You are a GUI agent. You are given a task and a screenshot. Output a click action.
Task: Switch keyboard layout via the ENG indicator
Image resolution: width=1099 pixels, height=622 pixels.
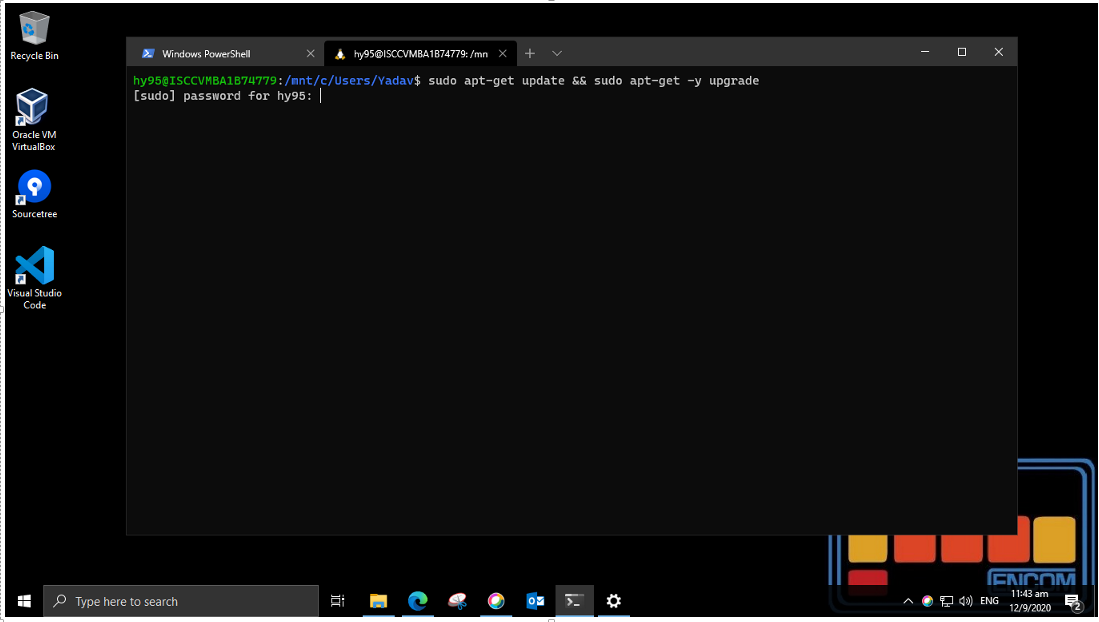[988, 601]
